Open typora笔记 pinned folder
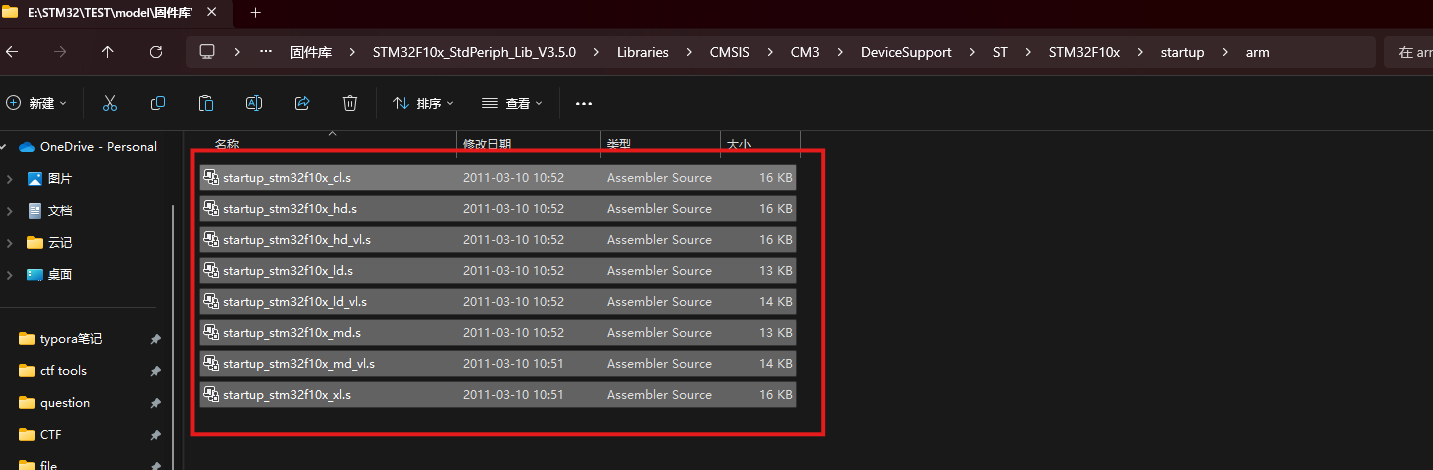The height and width of the screenshot is (470, 1433). tap(70, 339)
